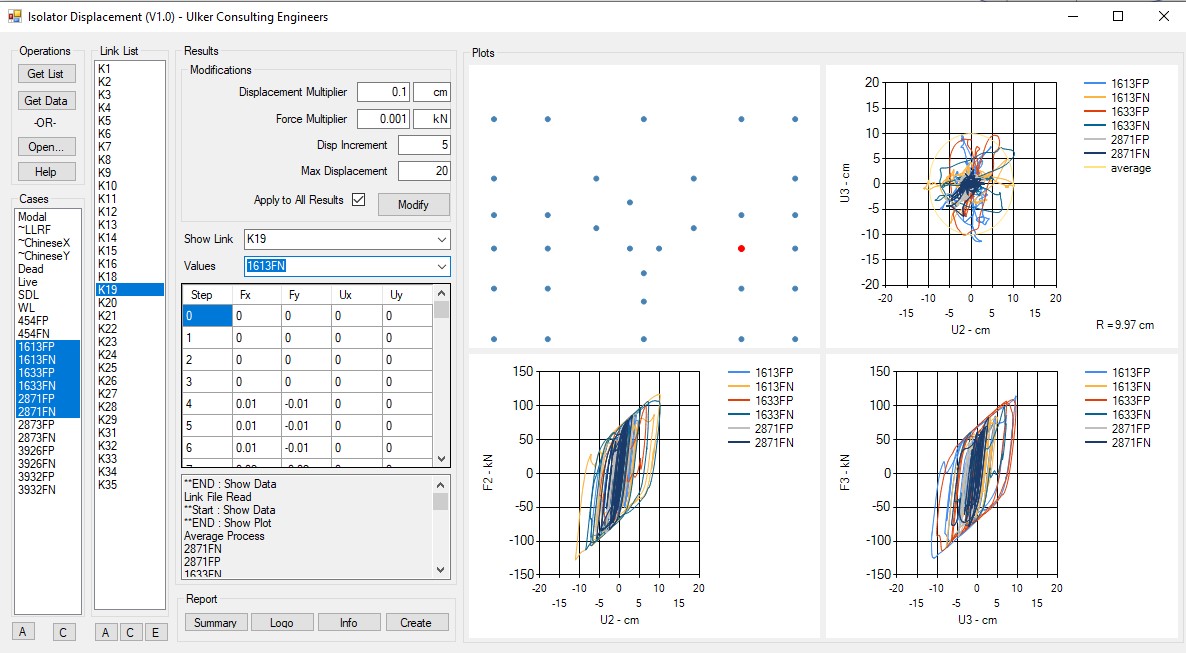This screenshot has width=1186, height=653.
Task: Click the Uy column header
Action: coord(407,294)
